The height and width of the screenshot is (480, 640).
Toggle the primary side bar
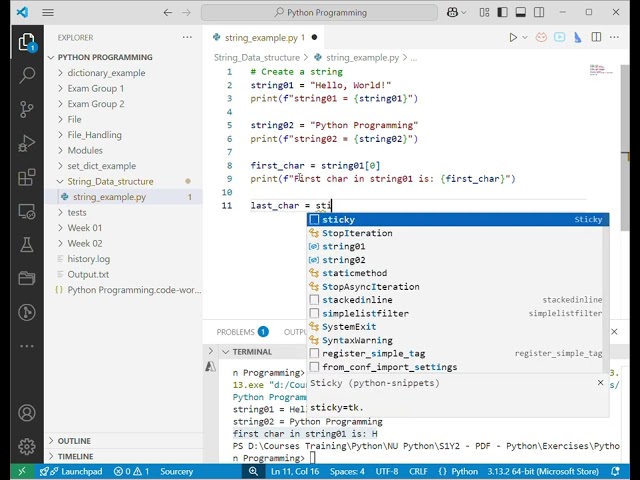click(502, 13)
